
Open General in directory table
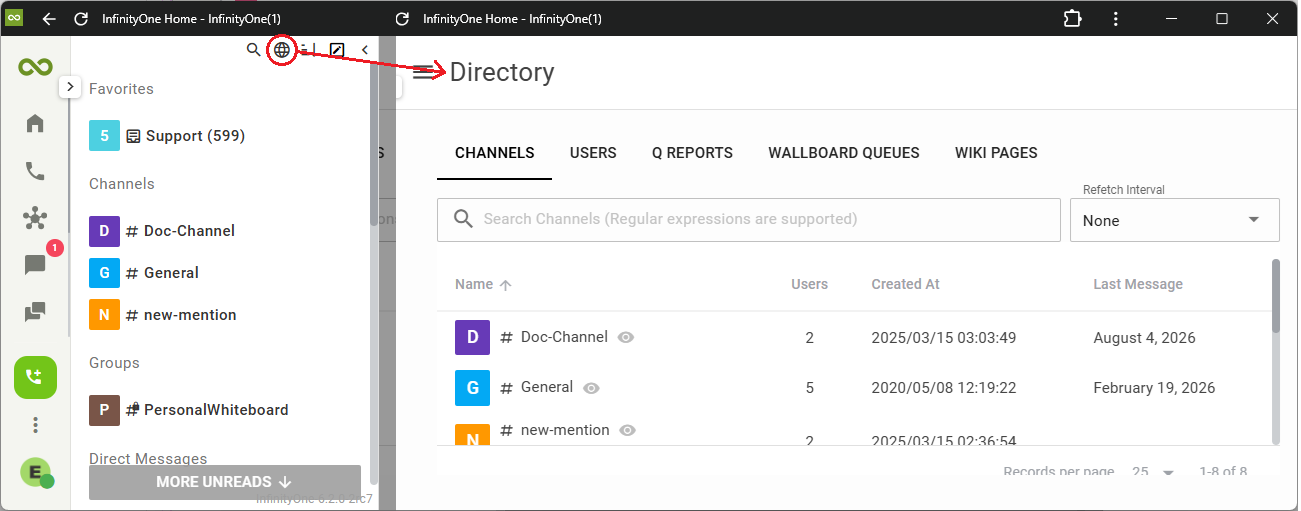coord(547,387)
